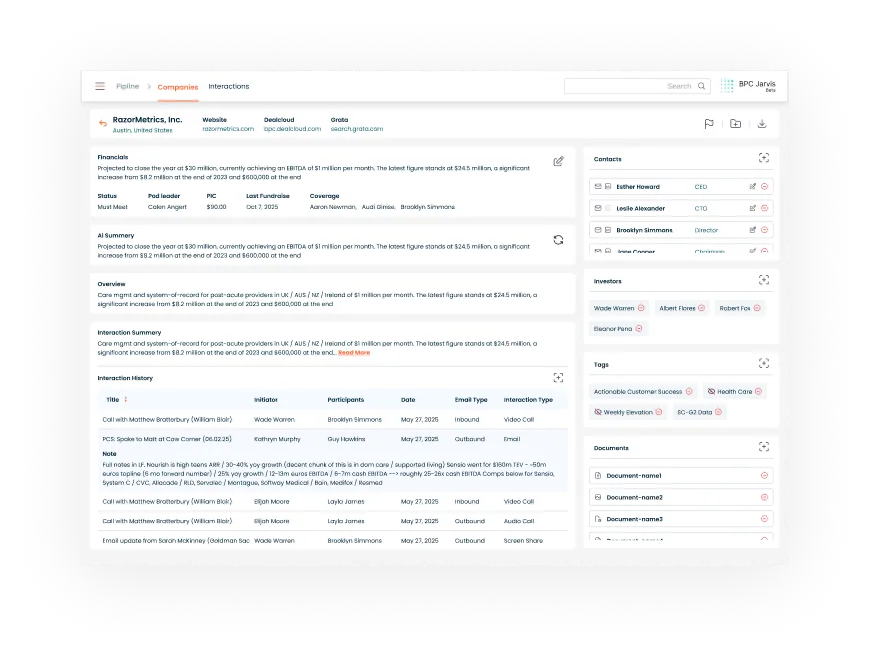The height and width of the screenshot is (656, 869).
Task: Click the email icon next to Esther Howard
Action: pyautogui.click(x=597, y=186)
